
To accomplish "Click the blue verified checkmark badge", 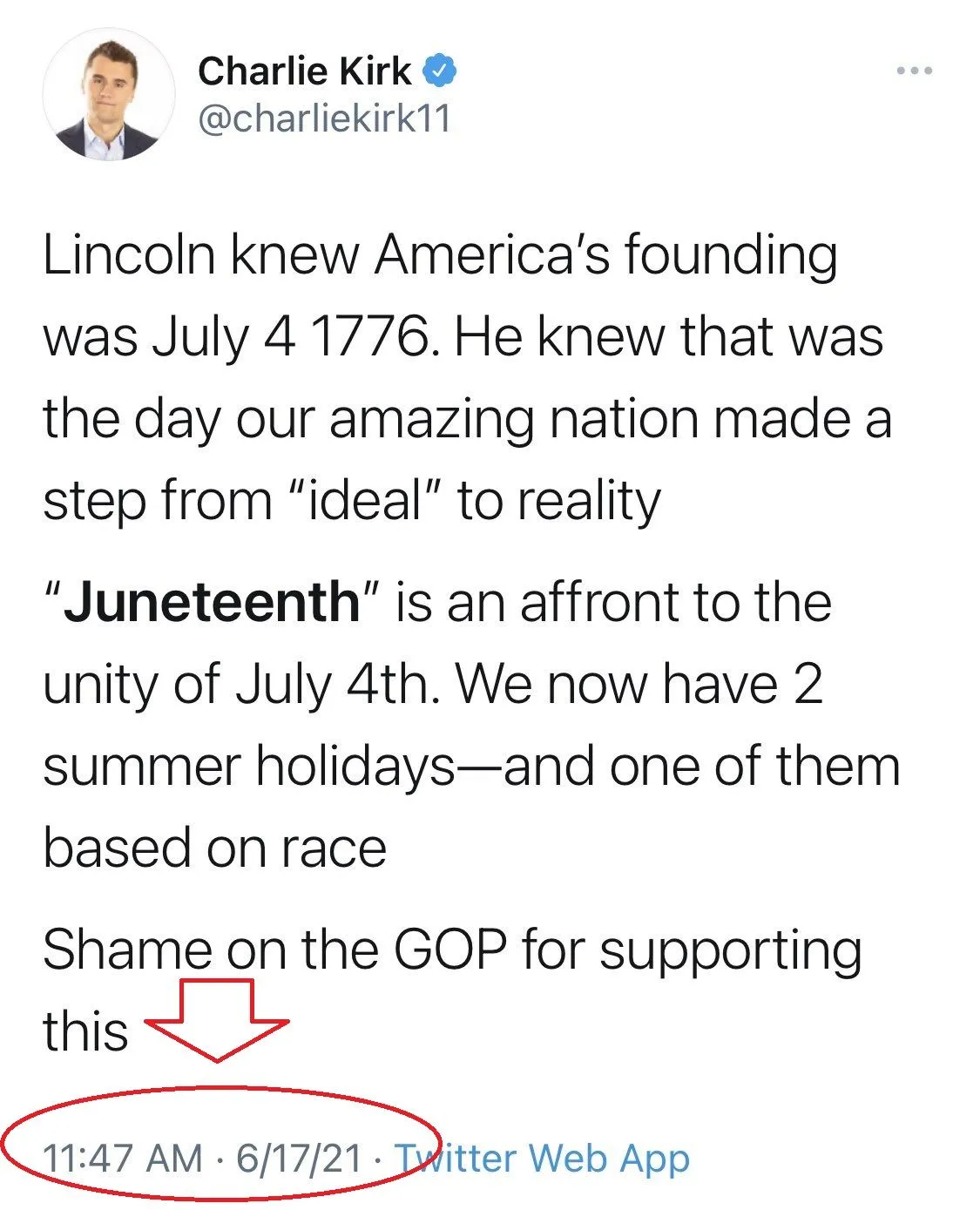I will tap(440, 71).
